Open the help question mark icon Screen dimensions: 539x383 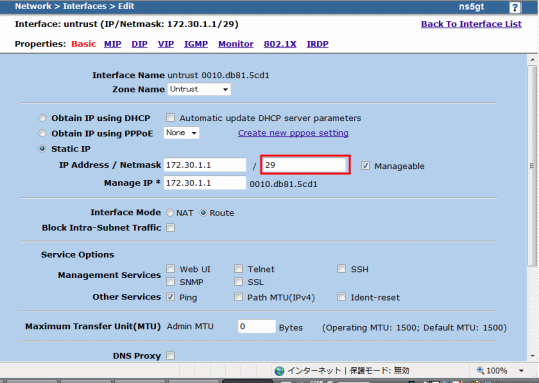click(515, 7)
